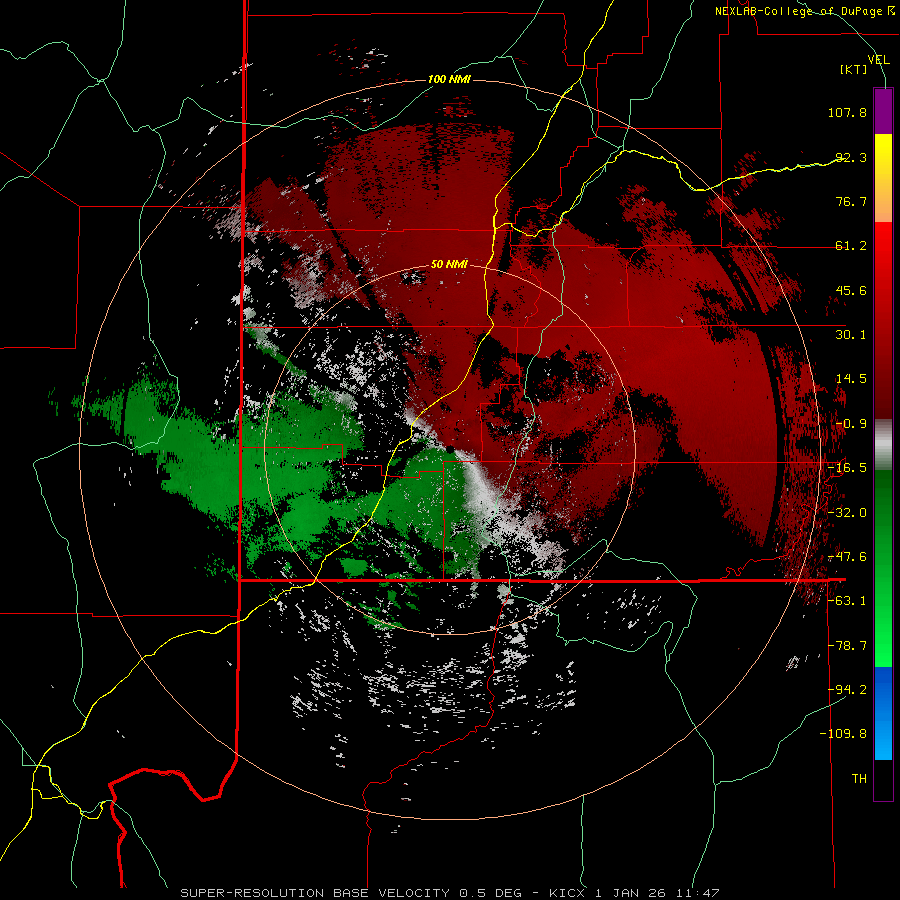The height and width of the screenshot is (900, 900).
Task: Select the -32.0 scale value
Action: click(847, 513)
